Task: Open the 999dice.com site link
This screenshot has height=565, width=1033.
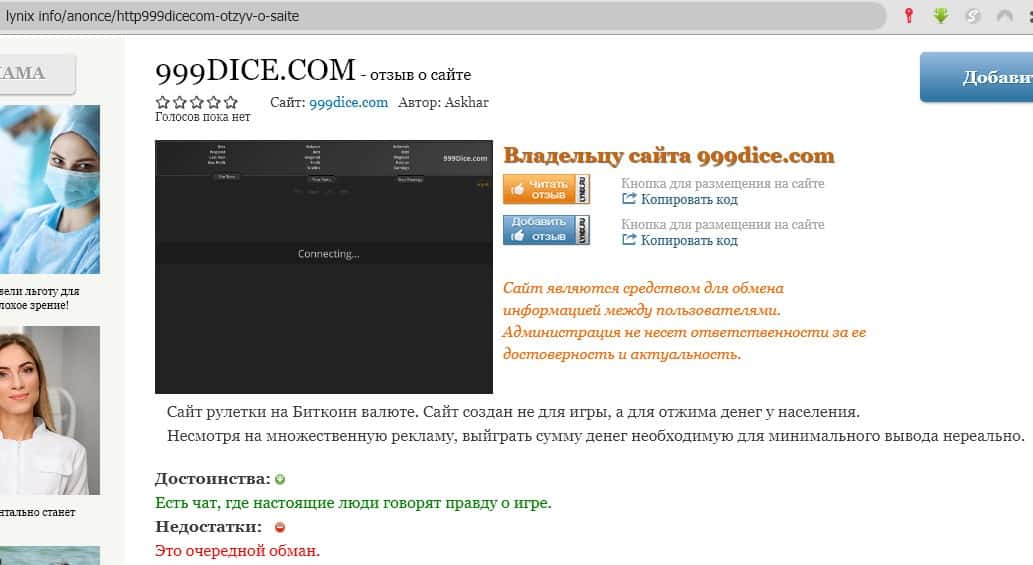Action: pos(349,103)
